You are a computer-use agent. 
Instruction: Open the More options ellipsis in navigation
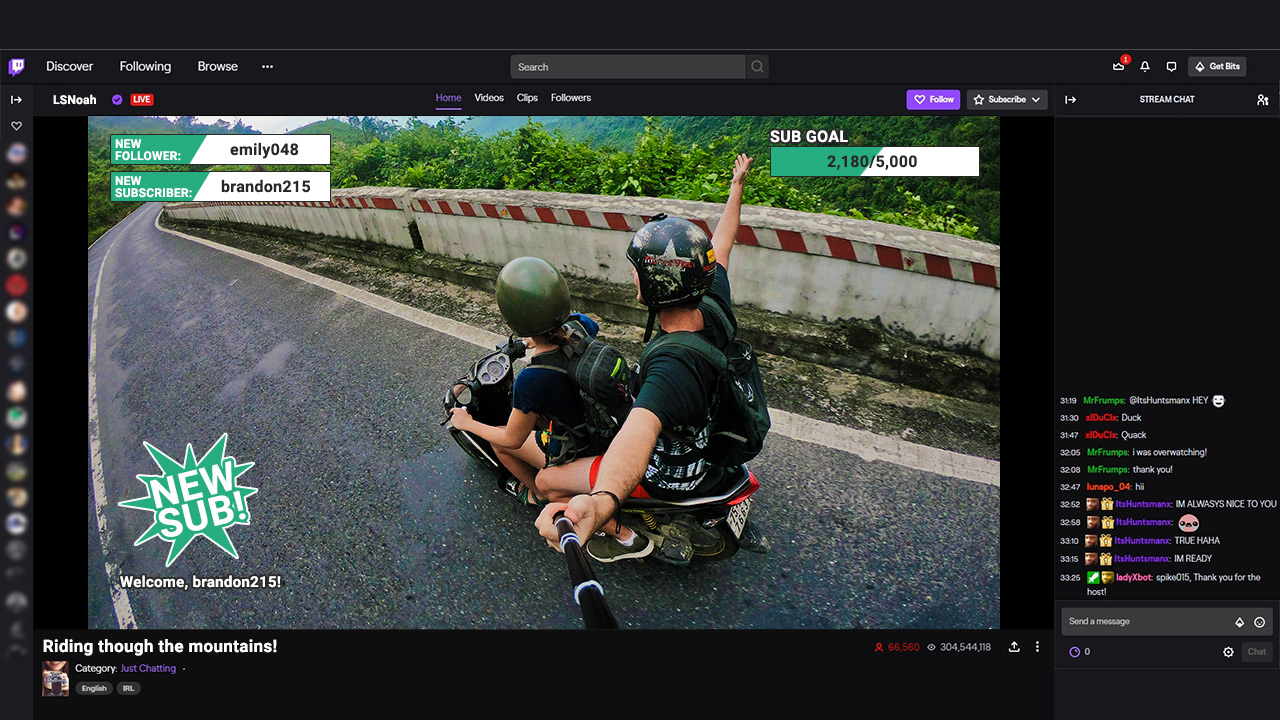(267, 66)
